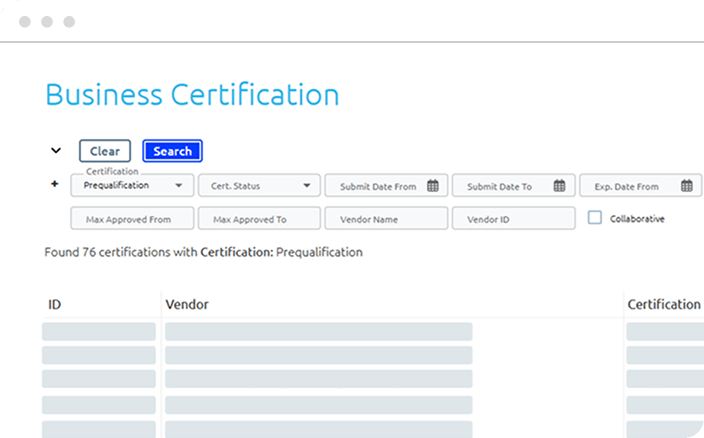This screenshot has height=438, width=704.
Task: Open calendar icon for Submit Date To
Action: pyautogui.click(x=559, y=186)
